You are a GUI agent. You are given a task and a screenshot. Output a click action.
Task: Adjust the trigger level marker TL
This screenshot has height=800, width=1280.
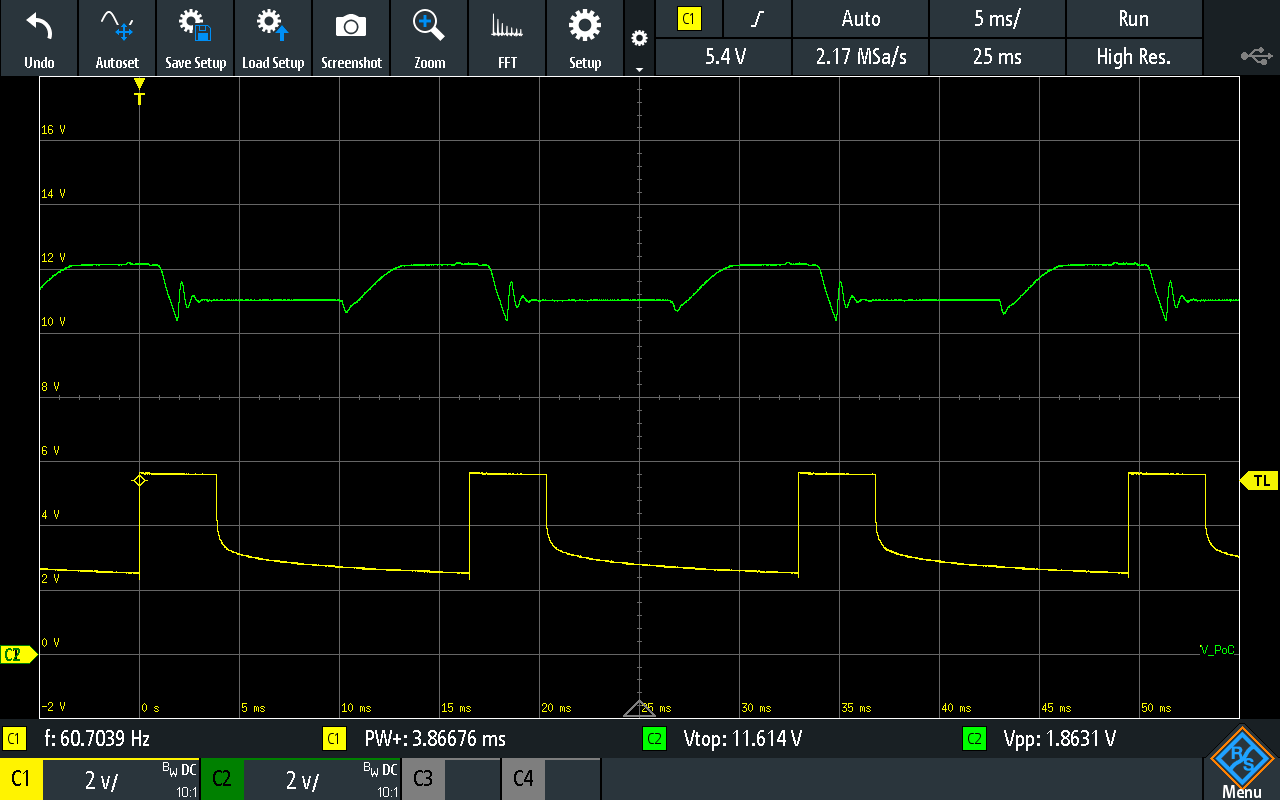click(1259, 480)
